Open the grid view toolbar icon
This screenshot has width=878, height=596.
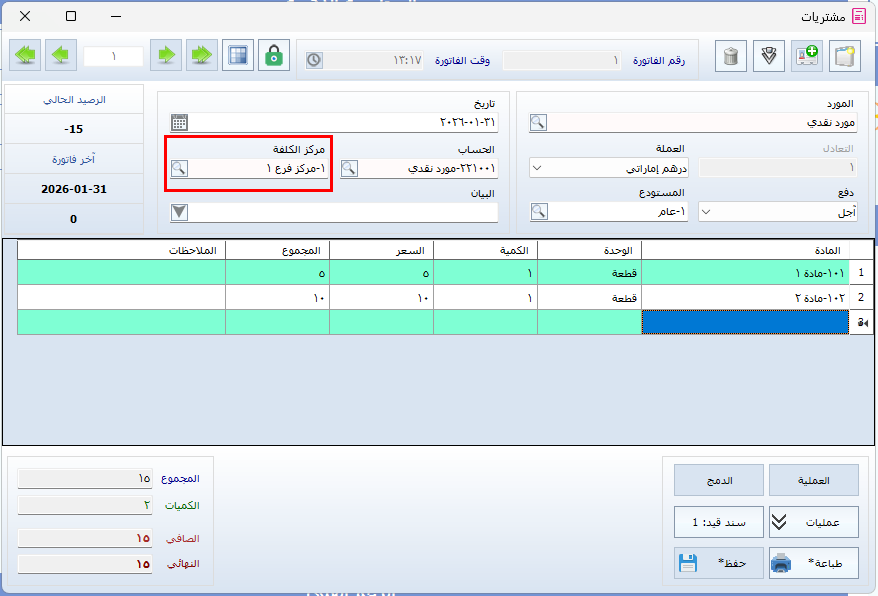tap(237, 56)
